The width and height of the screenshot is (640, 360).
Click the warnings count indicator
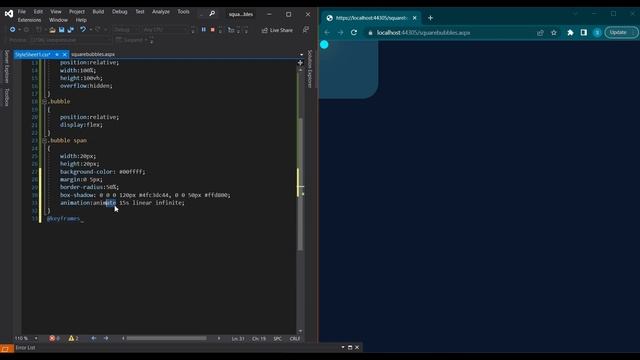(73, 338)
